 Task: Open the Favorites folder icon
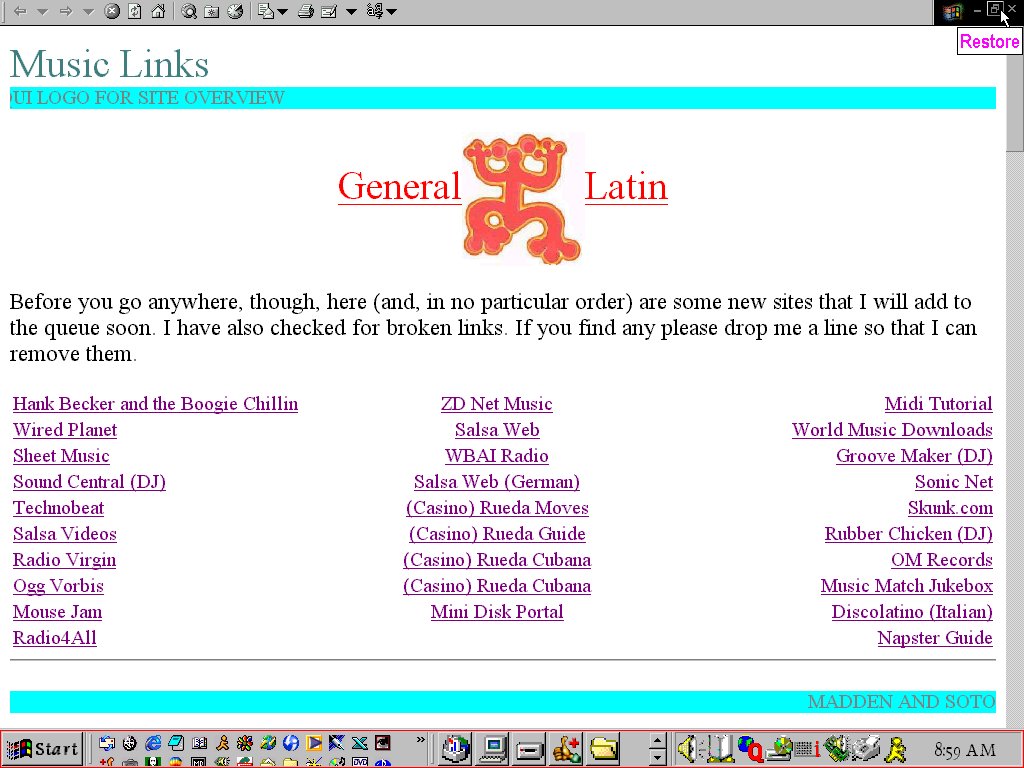pyautogui.click(x=211, y=12)
